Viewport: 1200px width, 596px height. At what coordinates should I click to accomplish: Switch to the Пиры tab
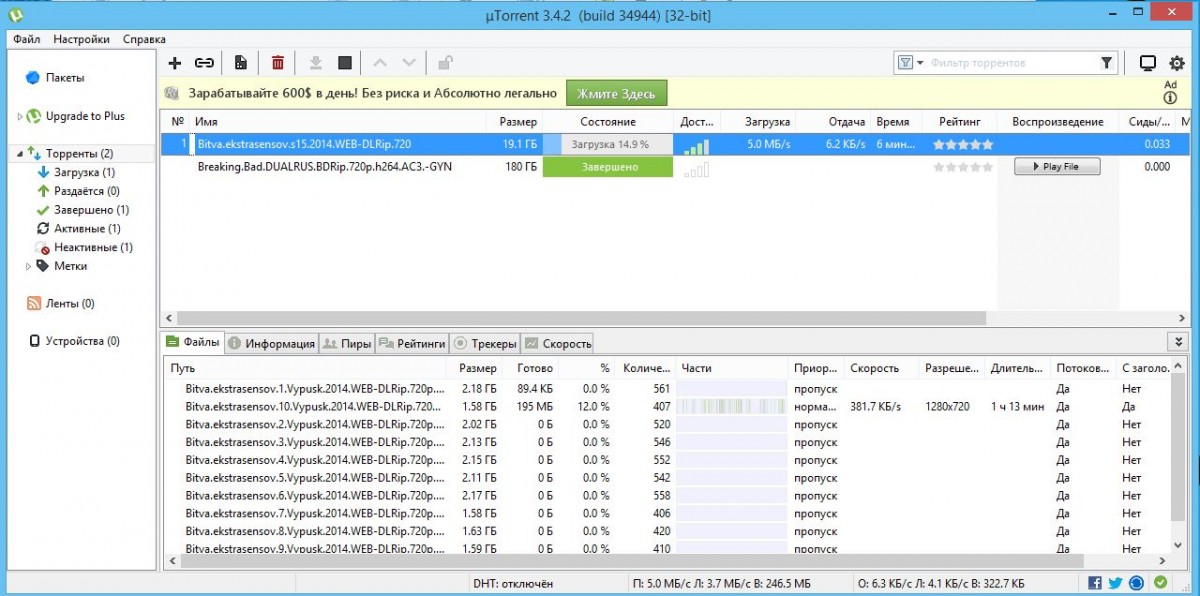(x=347, y=343)
